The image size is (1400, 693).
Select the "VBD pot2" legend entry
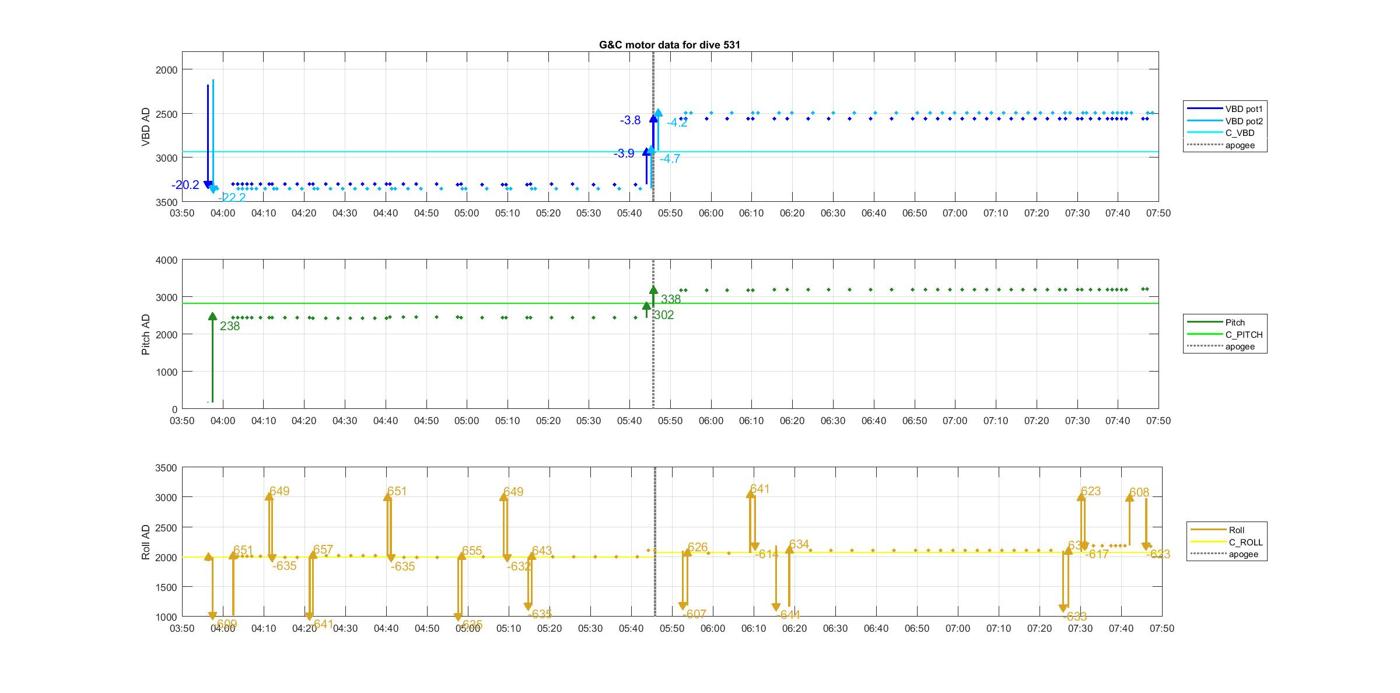[1227, 120]
